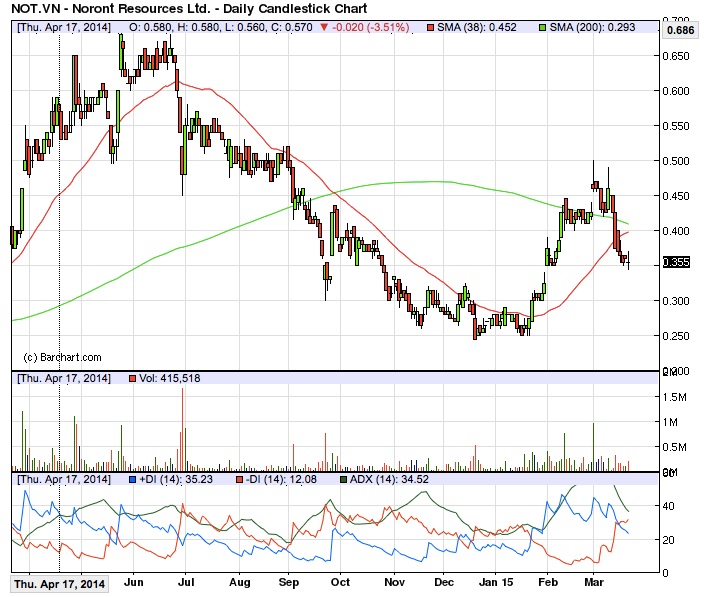Click the 0.250 price axis label

(676, 336)
